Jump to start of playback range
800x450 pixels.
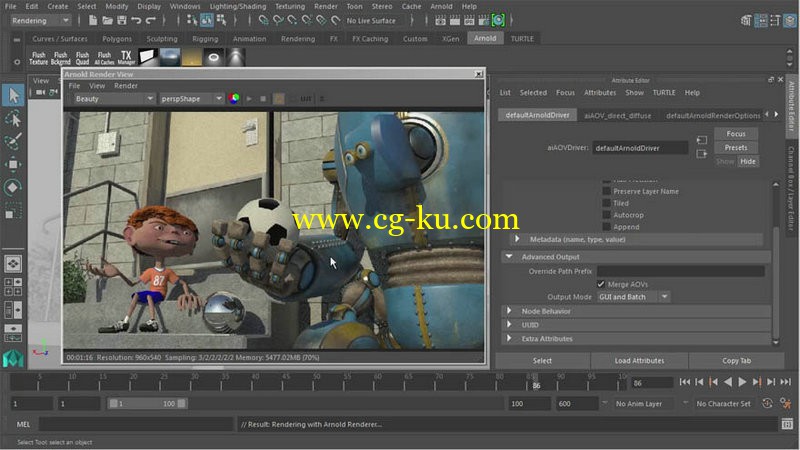(685, 382)
